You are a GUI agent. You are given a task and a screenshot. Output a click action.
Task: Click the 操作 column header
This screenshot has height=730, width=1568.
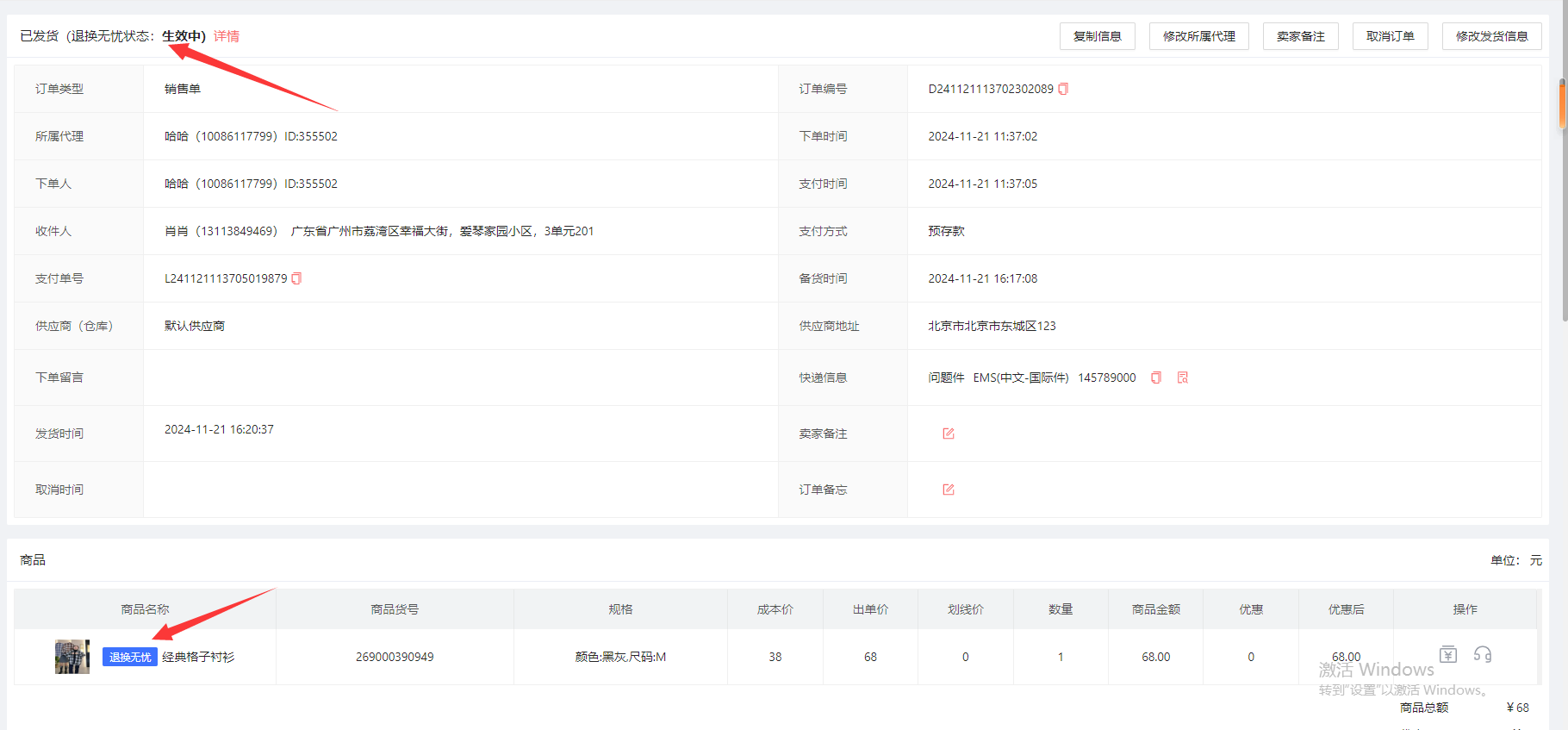pos(1465,609)
